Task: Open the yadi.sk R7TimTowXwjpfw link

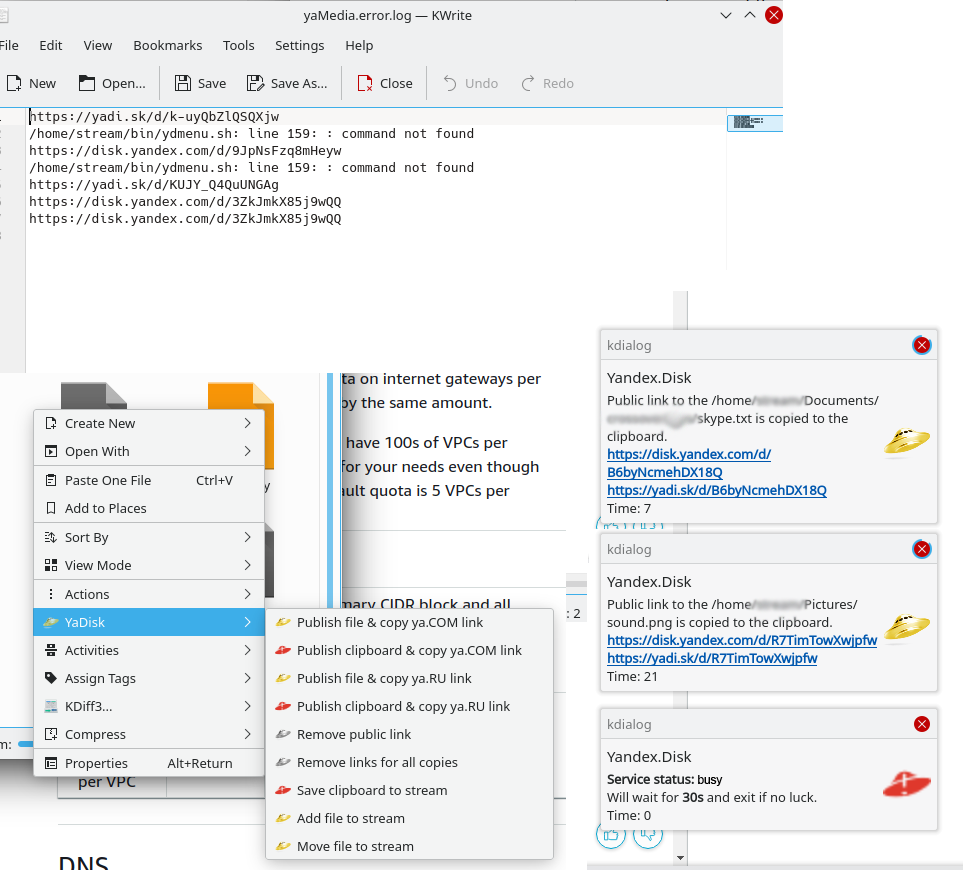Action: tap(712, 658)
